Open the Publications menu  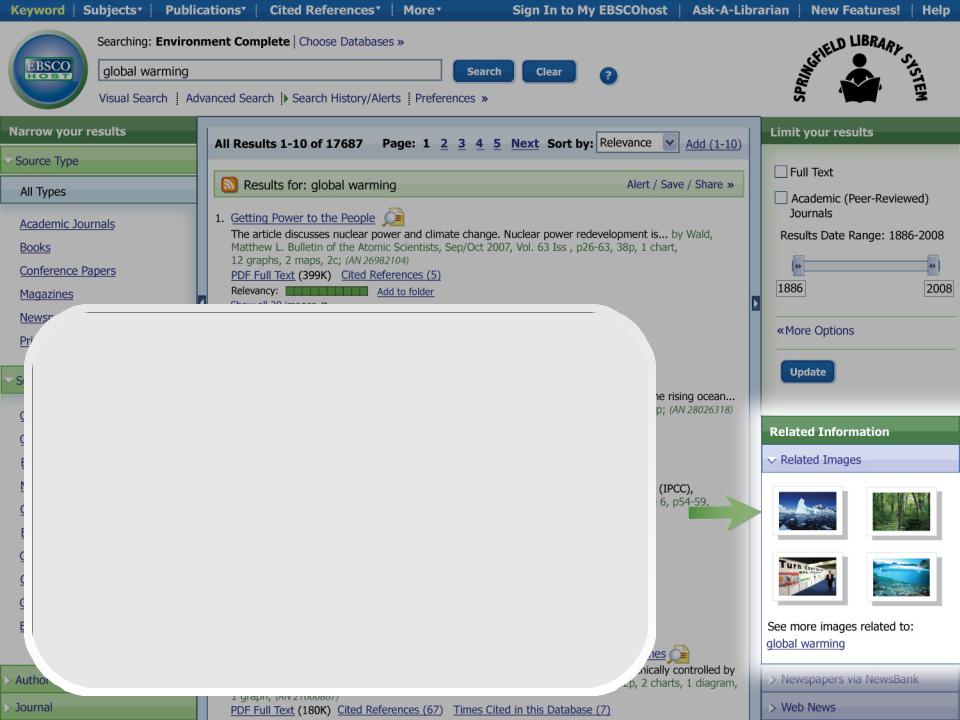[x=205, y=10]
